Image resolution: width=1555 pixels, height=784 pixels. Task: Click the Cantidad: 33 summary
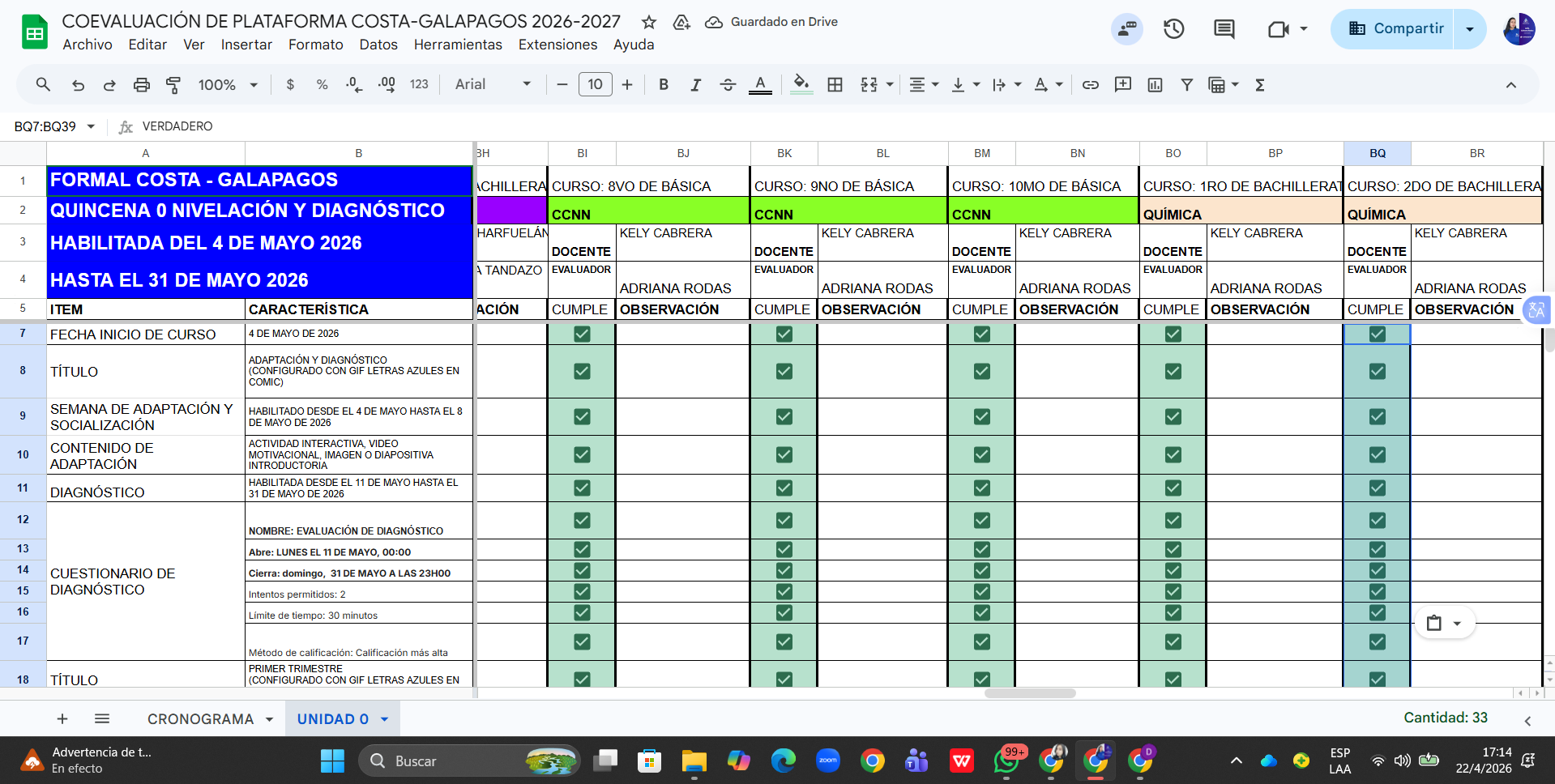(x=1445, y=718)
